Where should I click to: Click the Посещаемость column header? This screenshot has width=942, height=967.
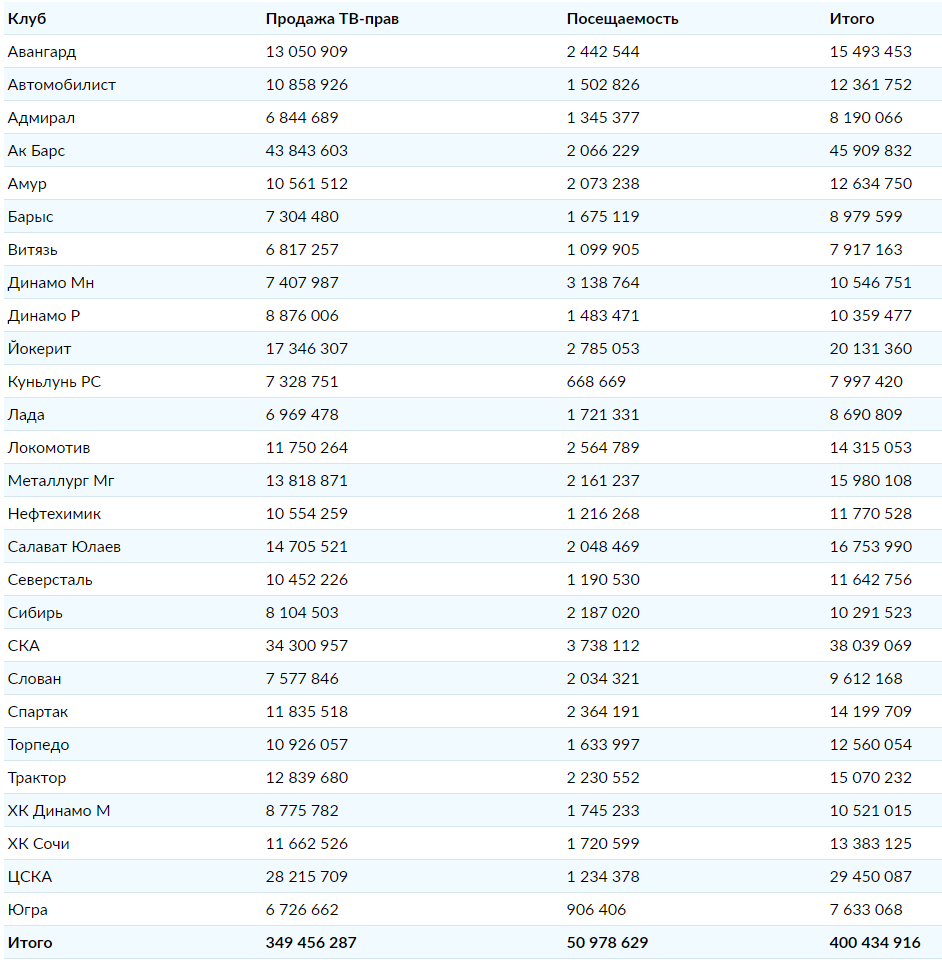click(622, 19)
